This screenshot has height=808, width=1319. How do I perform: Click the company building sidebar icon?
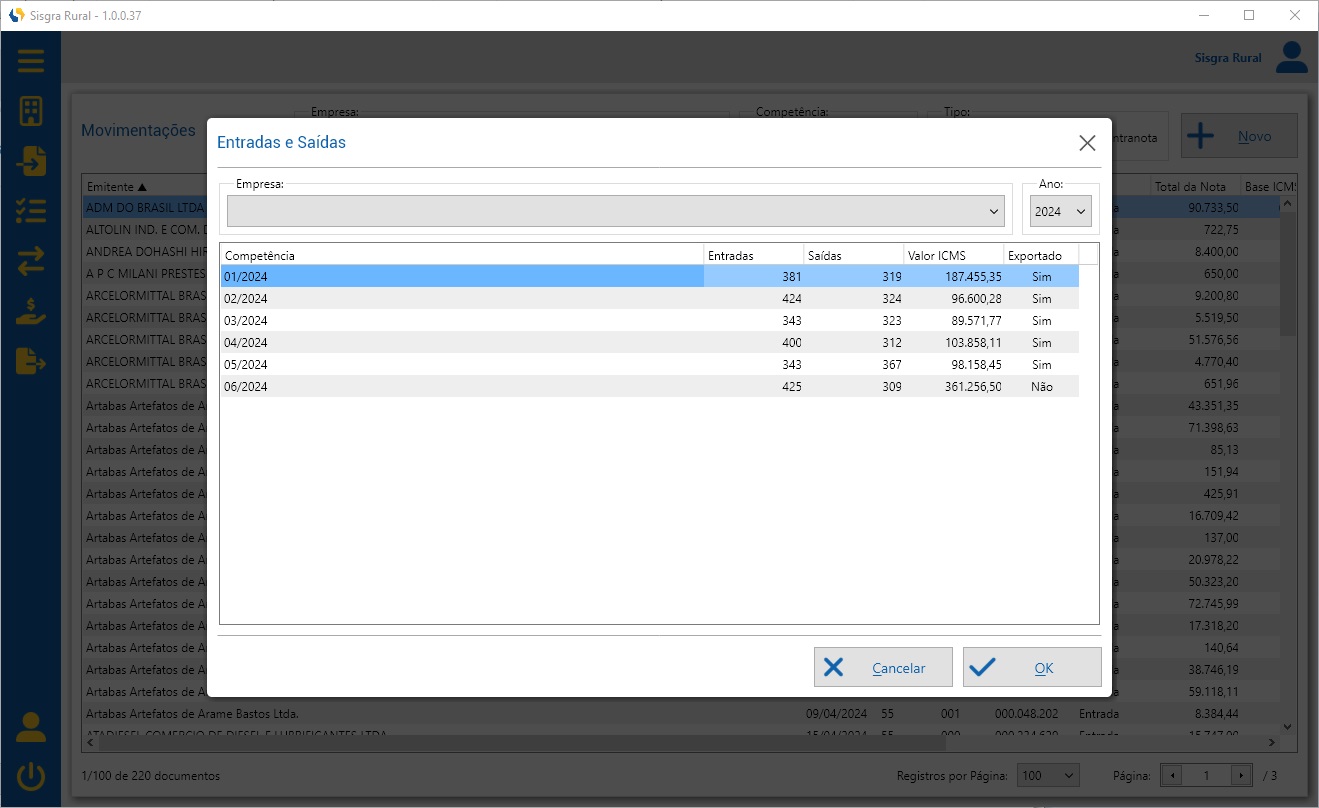pyautogui.click(x=31, y=111)
